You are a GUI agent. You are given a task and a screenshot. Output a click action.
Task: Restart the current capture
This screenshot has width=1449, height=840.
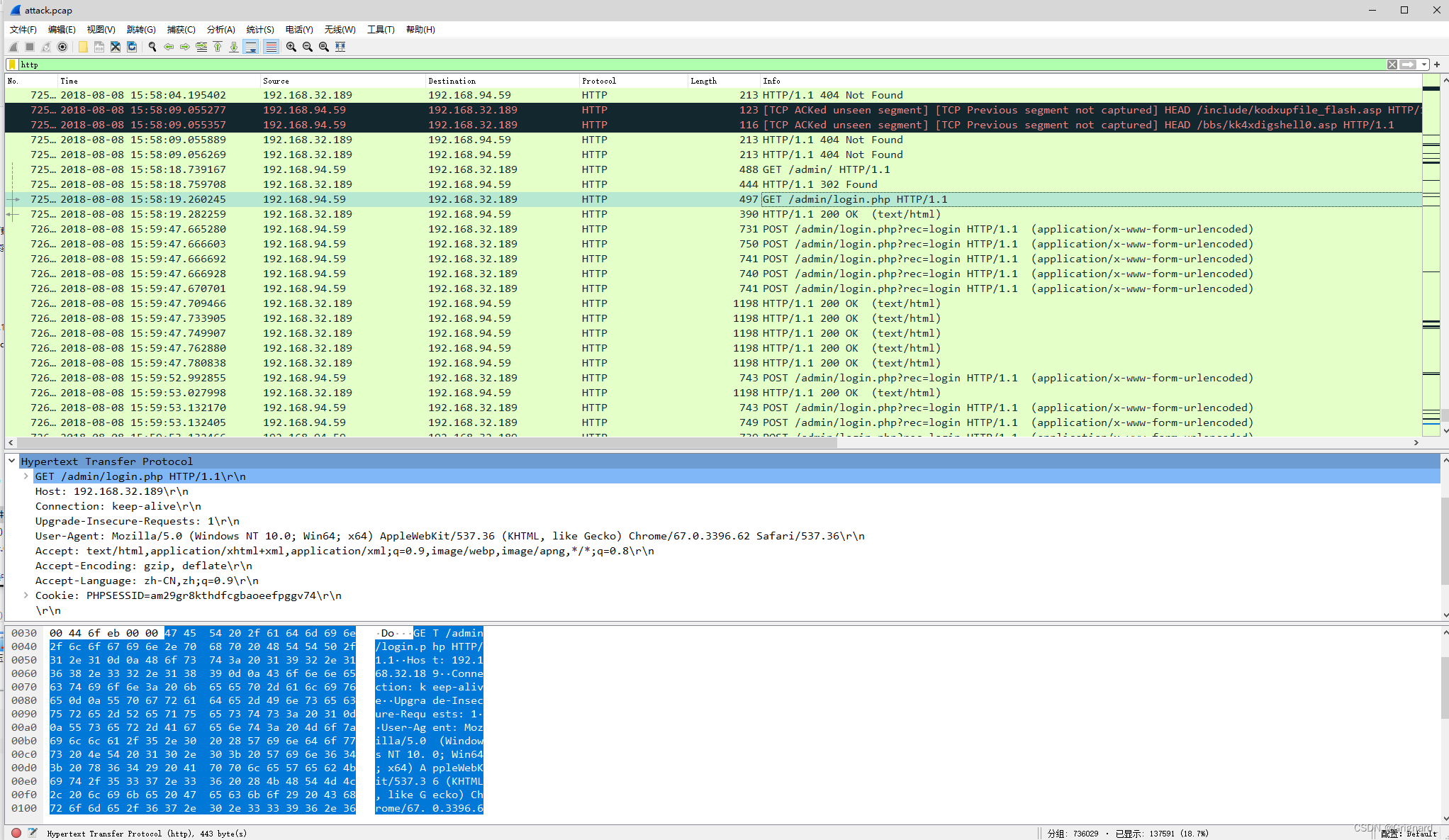click(46, 47)
